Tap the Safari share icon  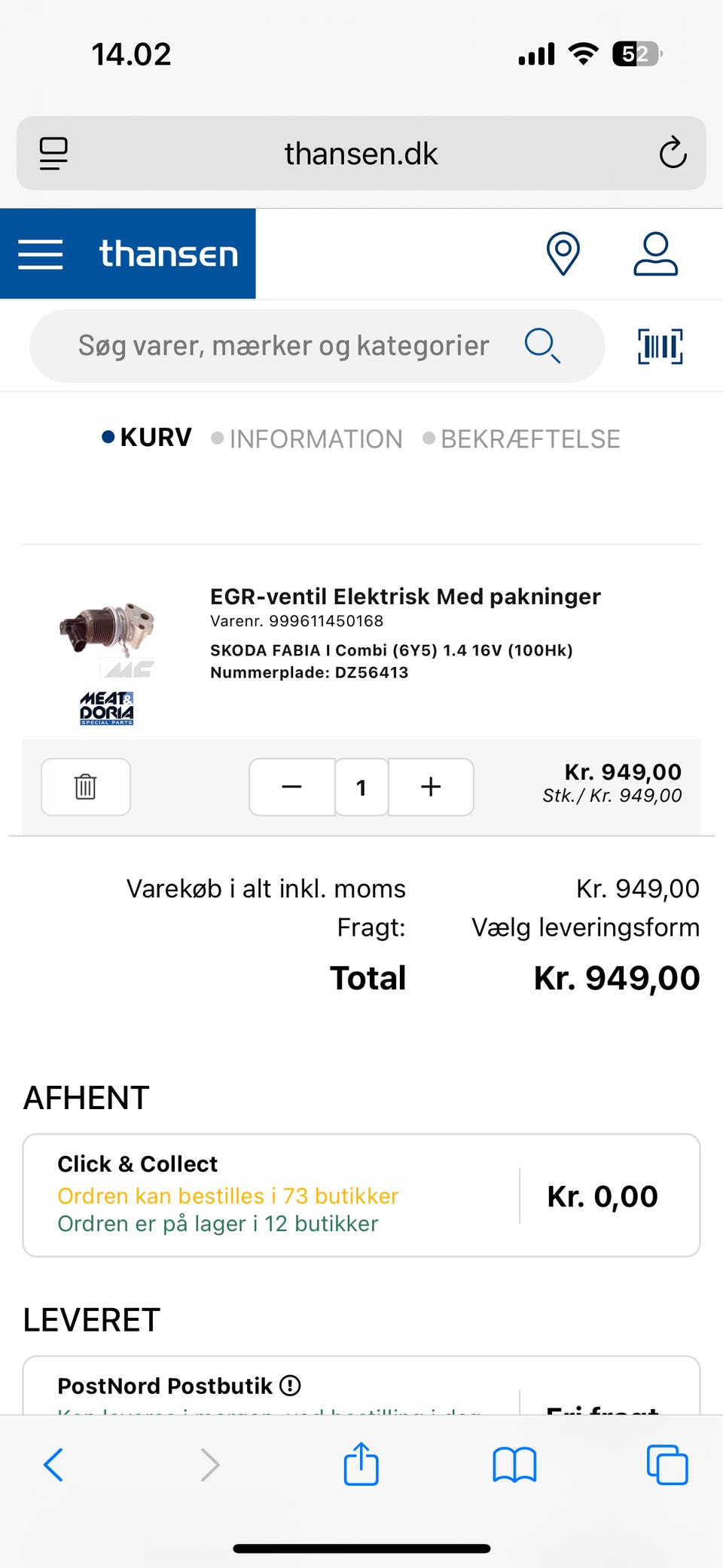coord(361,1464)
